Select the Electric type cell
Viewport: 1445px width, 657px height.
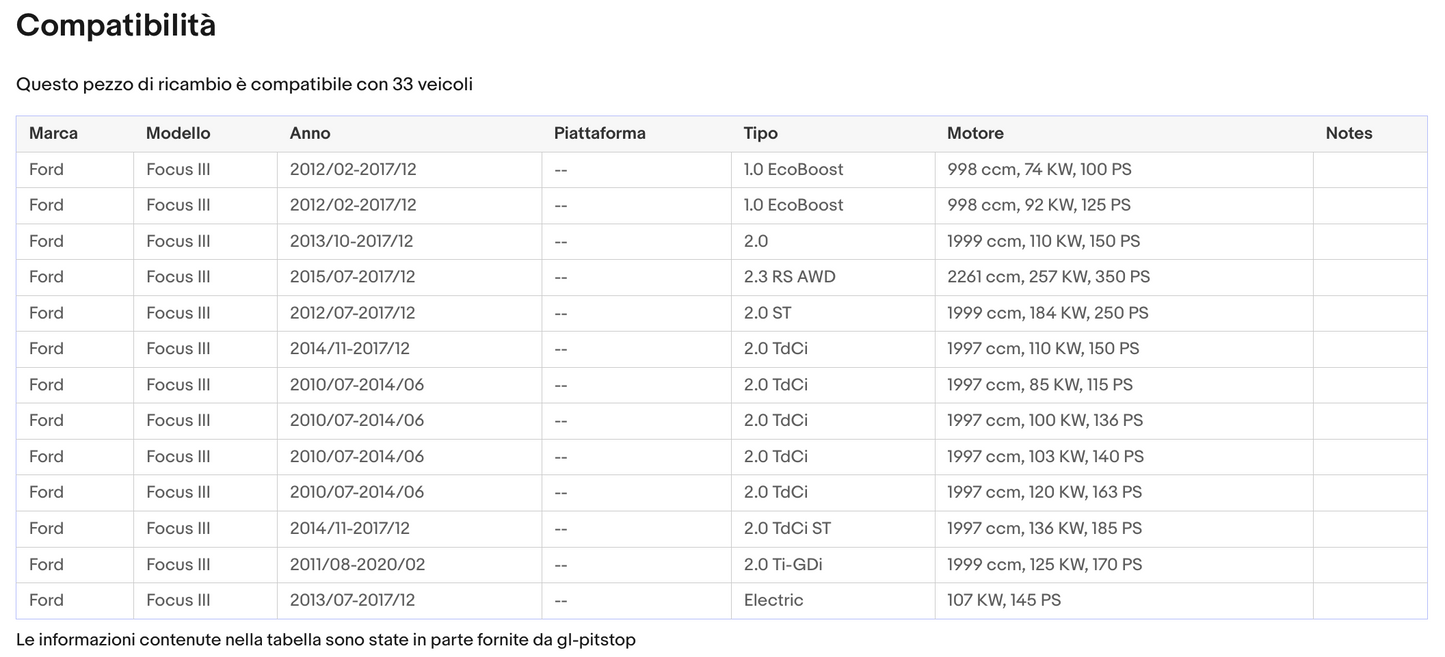pos(773,600)
